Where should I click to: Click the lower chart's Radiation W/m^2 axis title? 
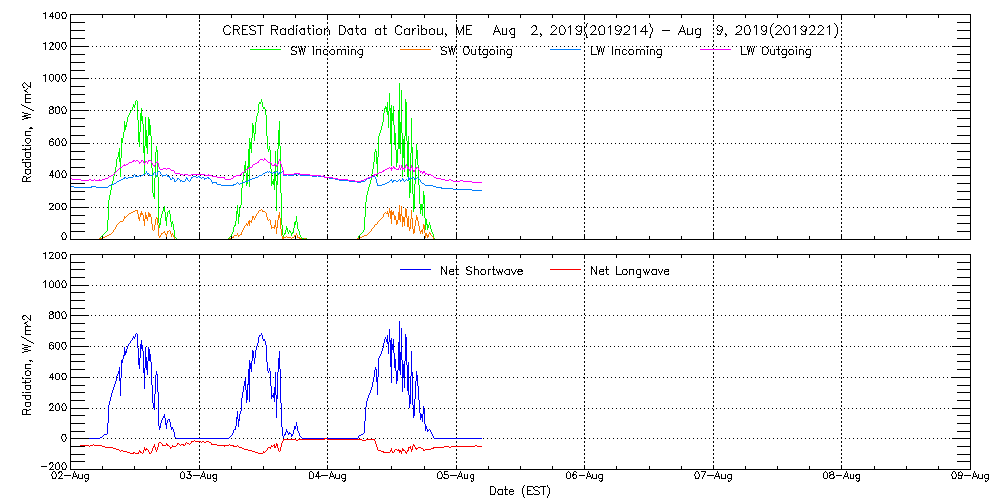28,362
